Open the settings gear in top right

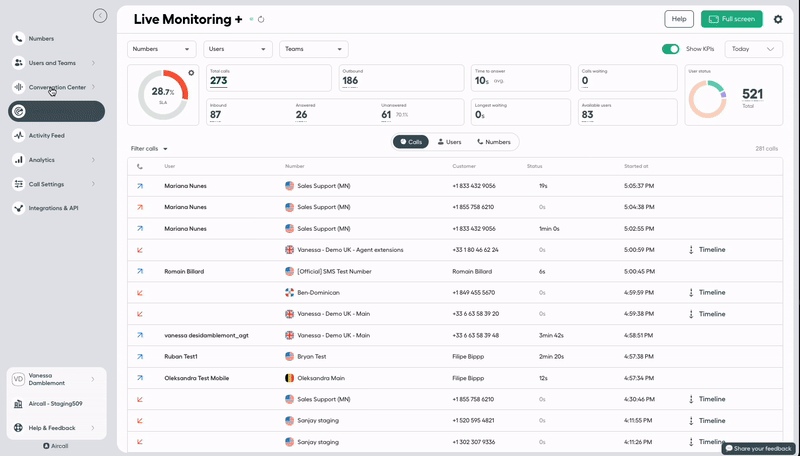(x=778, y=19)
